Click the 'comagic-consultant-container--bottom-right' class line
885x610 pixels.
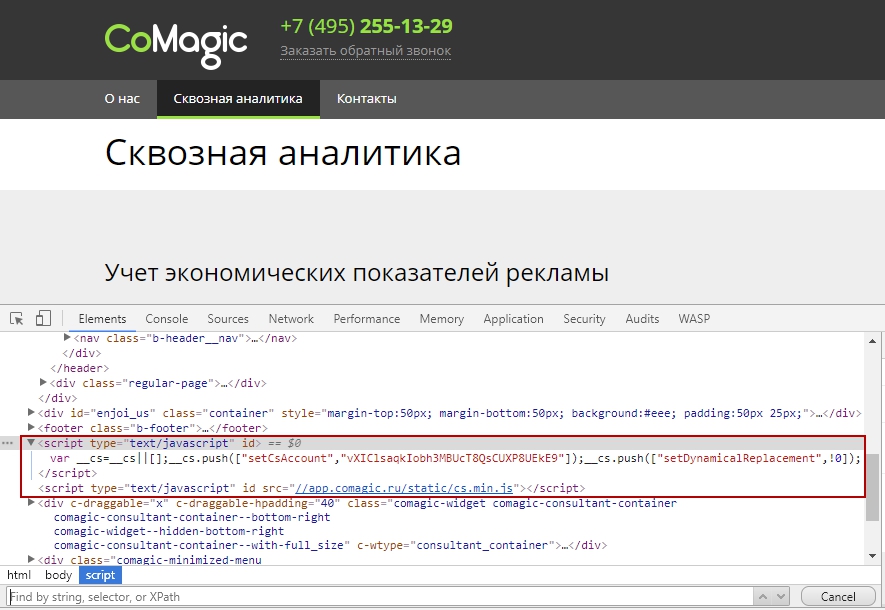(x=192, y=517)
